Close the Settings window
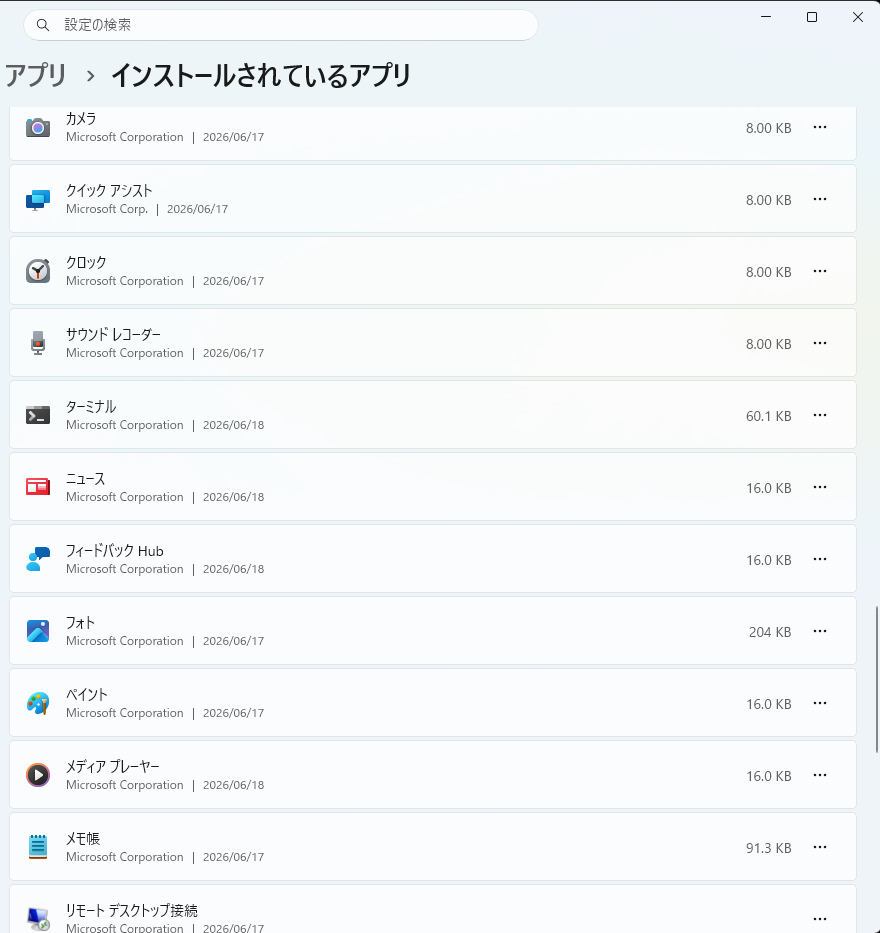The image size is (880, 933). 857,17
